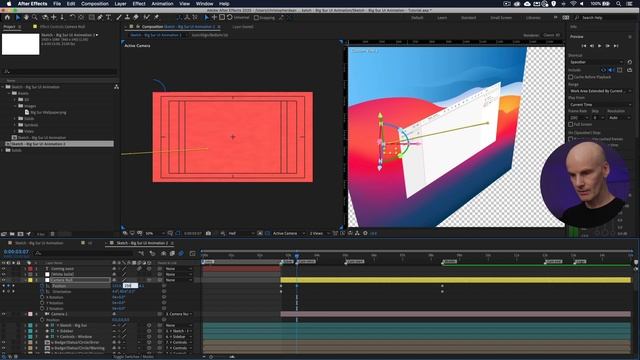
Task: Jump to first frame in Preview panel
Action: coord(584,46)
